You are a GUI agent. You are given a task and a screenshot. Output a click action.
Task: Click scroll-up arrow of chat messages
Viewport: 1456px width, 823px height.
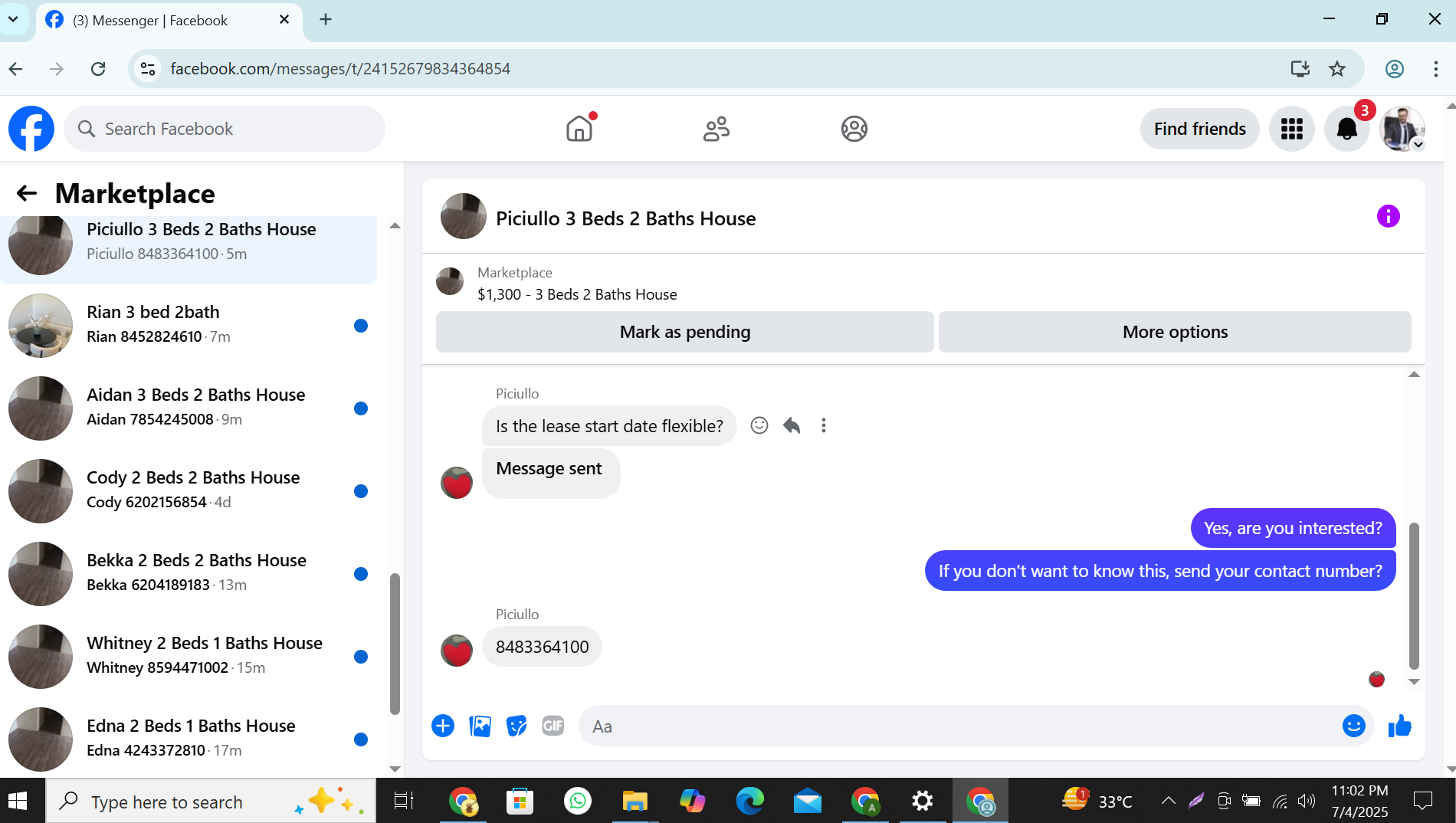[1414, 375]
